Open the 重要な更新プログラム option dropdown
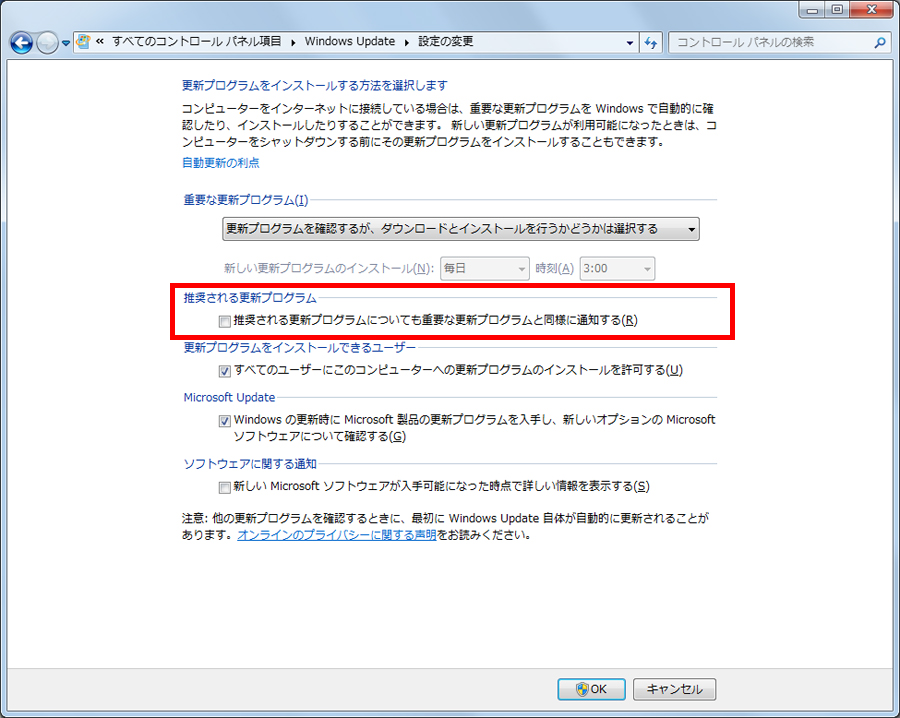900x718 pixels. [x=460, y=229]
